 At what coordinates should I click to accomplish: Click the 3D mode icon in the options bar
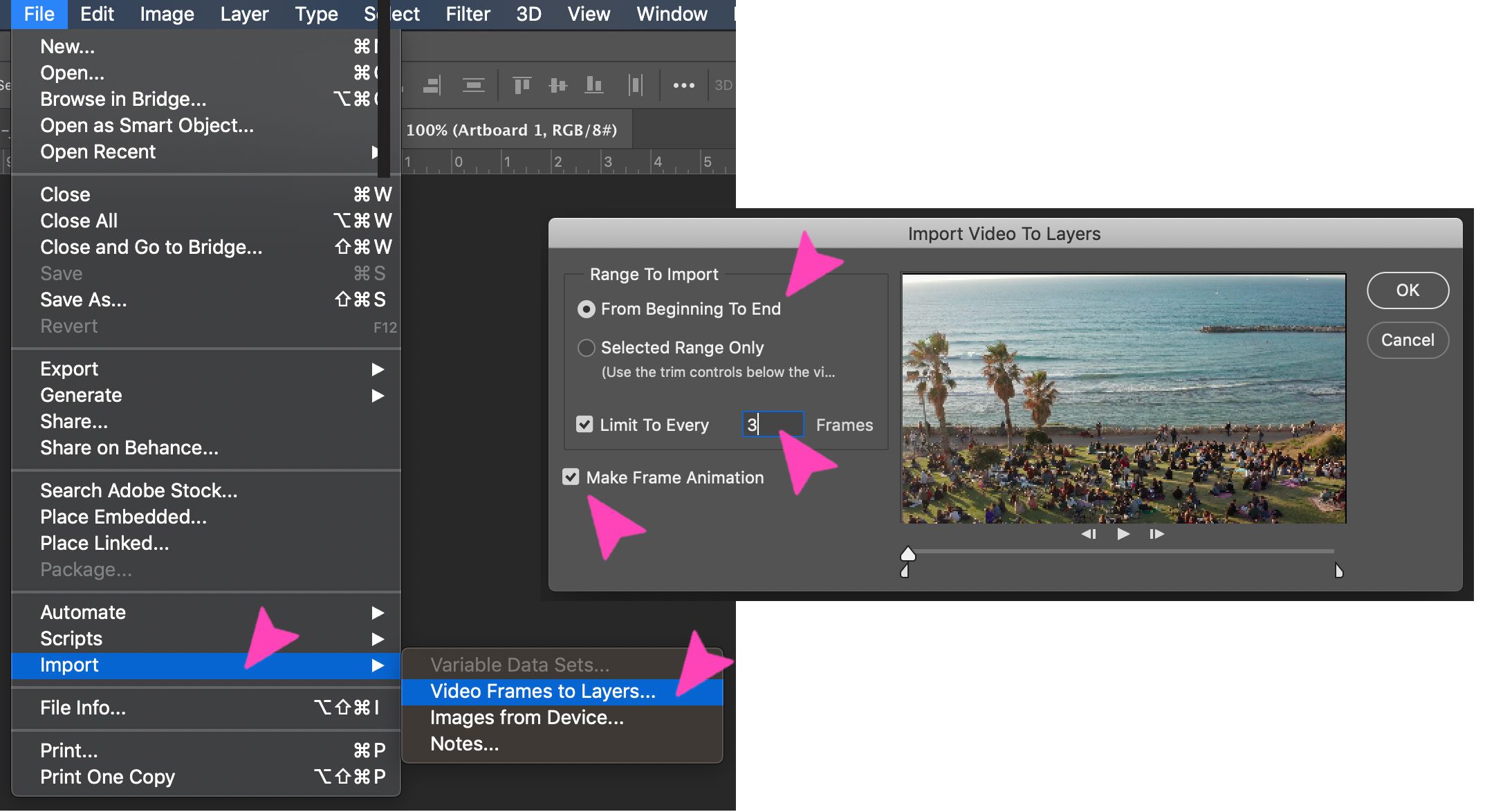(723, 84)
